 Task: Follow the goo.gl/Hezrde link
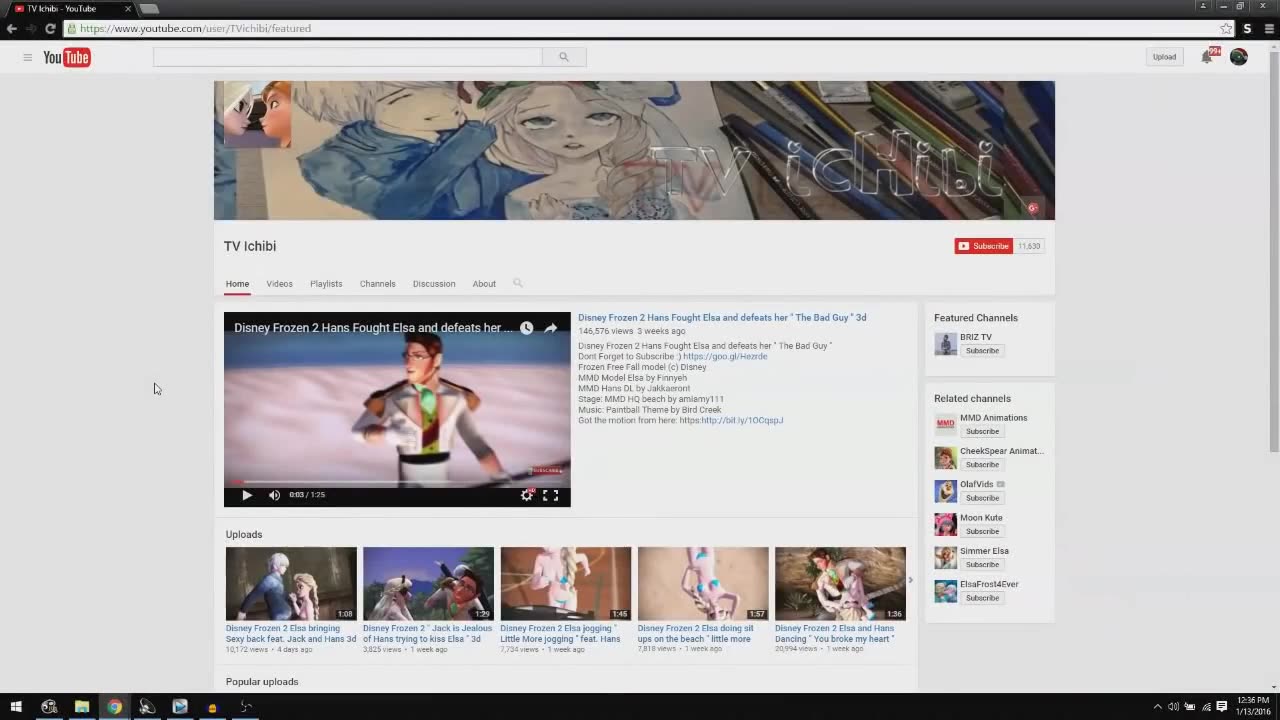pos(725,357)
